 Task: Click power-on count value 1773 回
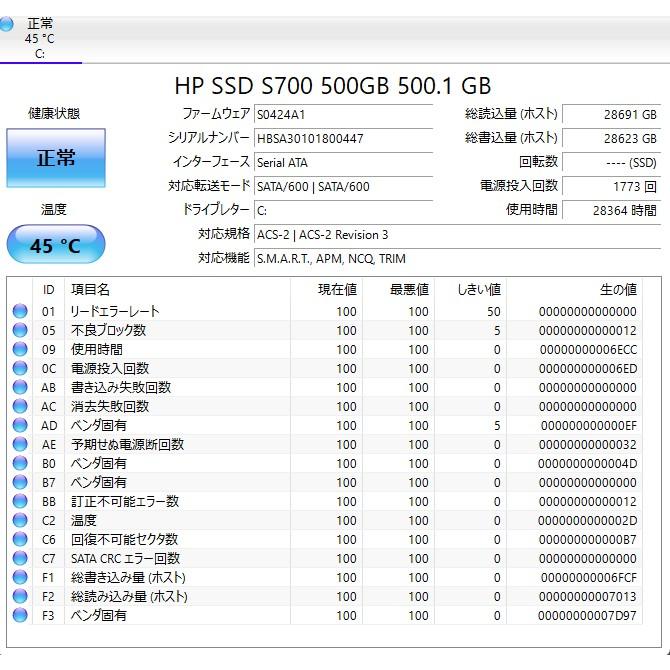612,186
